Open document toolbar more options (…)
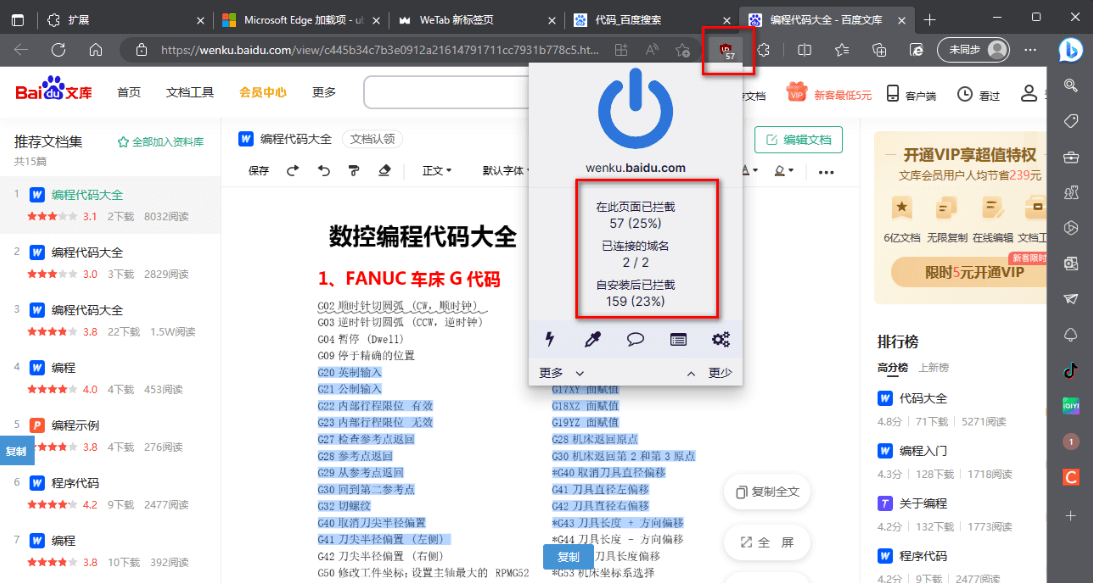 (826, 172)
